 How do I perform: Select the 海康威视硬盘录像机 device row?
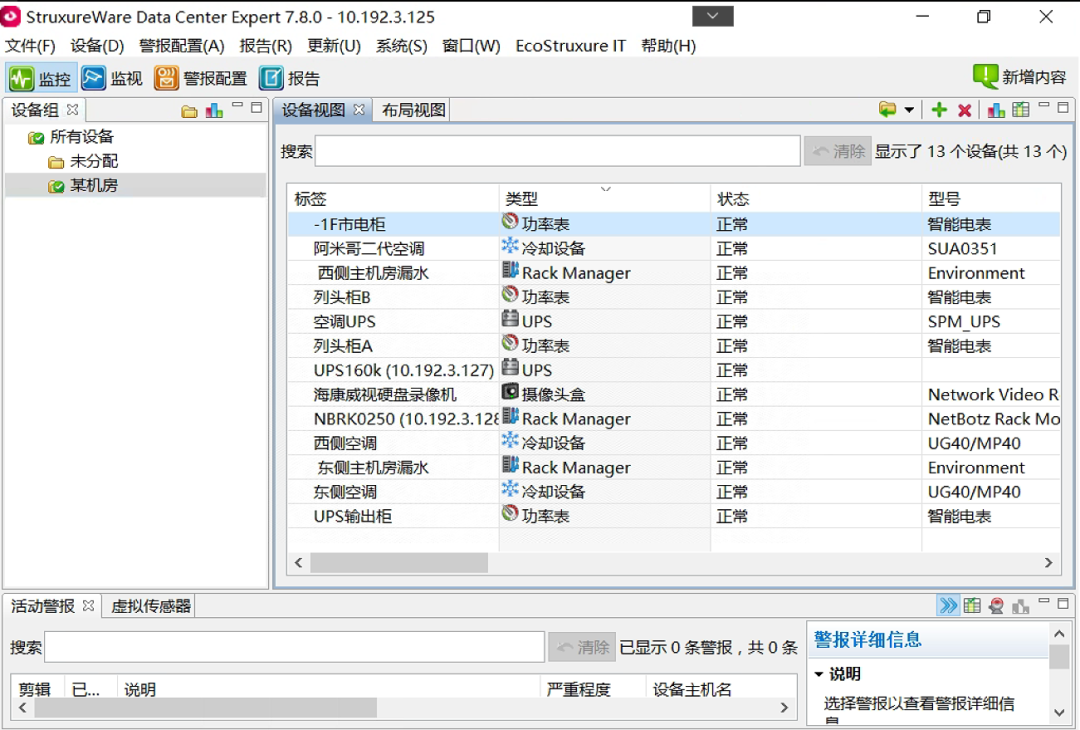[674, 395]
